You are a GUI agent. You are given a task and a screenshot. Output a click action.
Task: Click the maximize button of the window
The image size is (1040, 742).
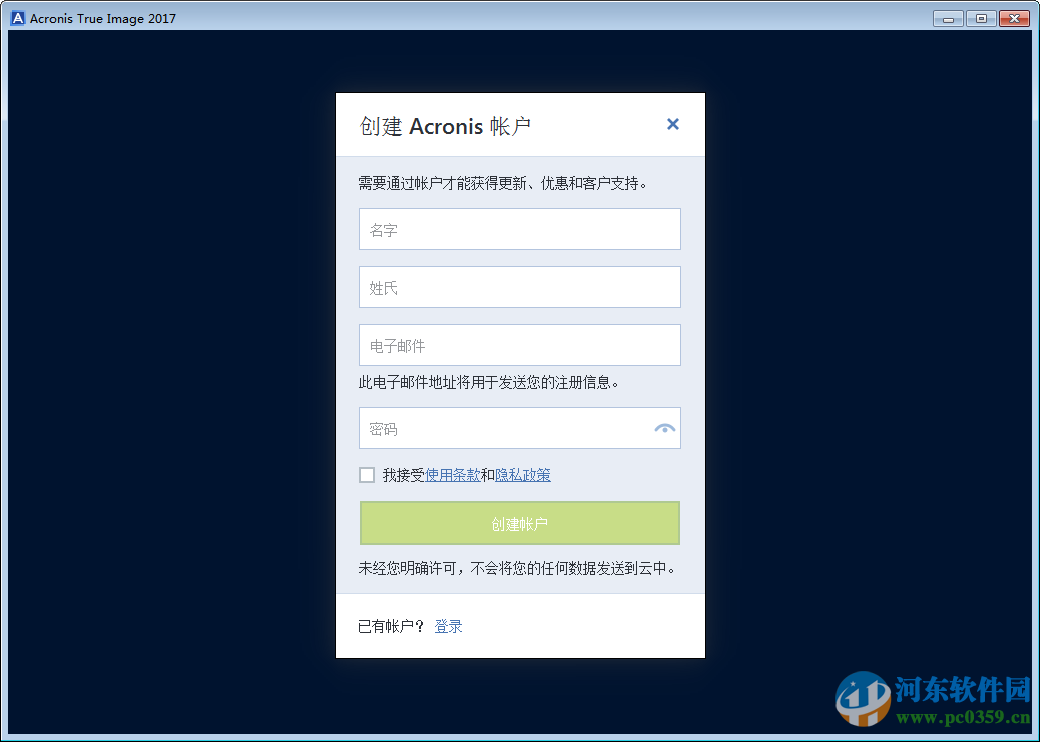click(x=980, y=17)
